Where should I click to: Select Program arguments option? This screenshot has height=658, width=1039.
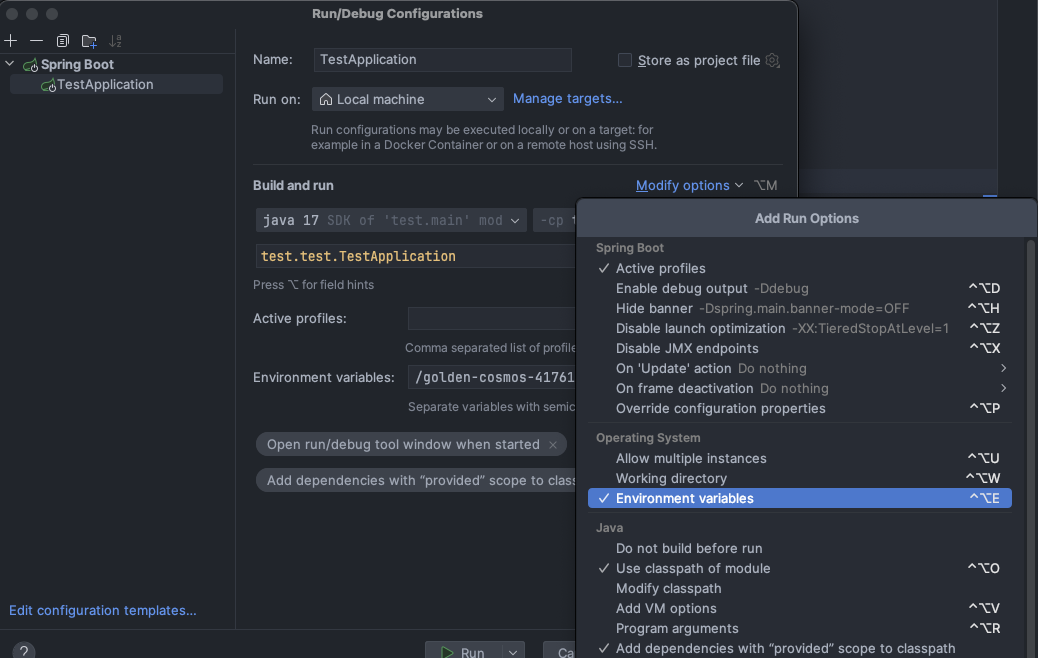pos(800,628)
